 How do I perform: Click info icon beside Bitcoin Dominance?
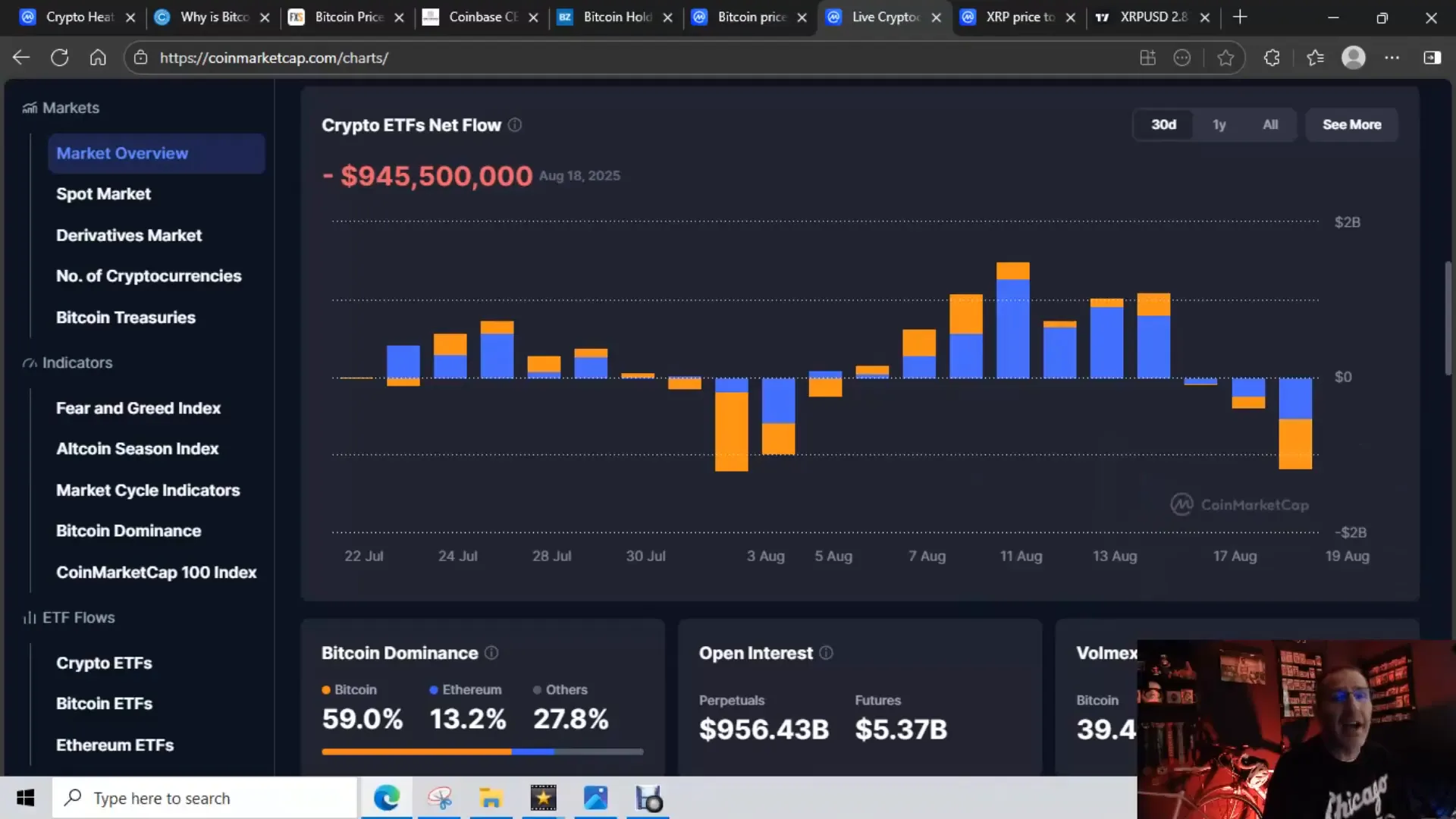[x=491, y=653]
